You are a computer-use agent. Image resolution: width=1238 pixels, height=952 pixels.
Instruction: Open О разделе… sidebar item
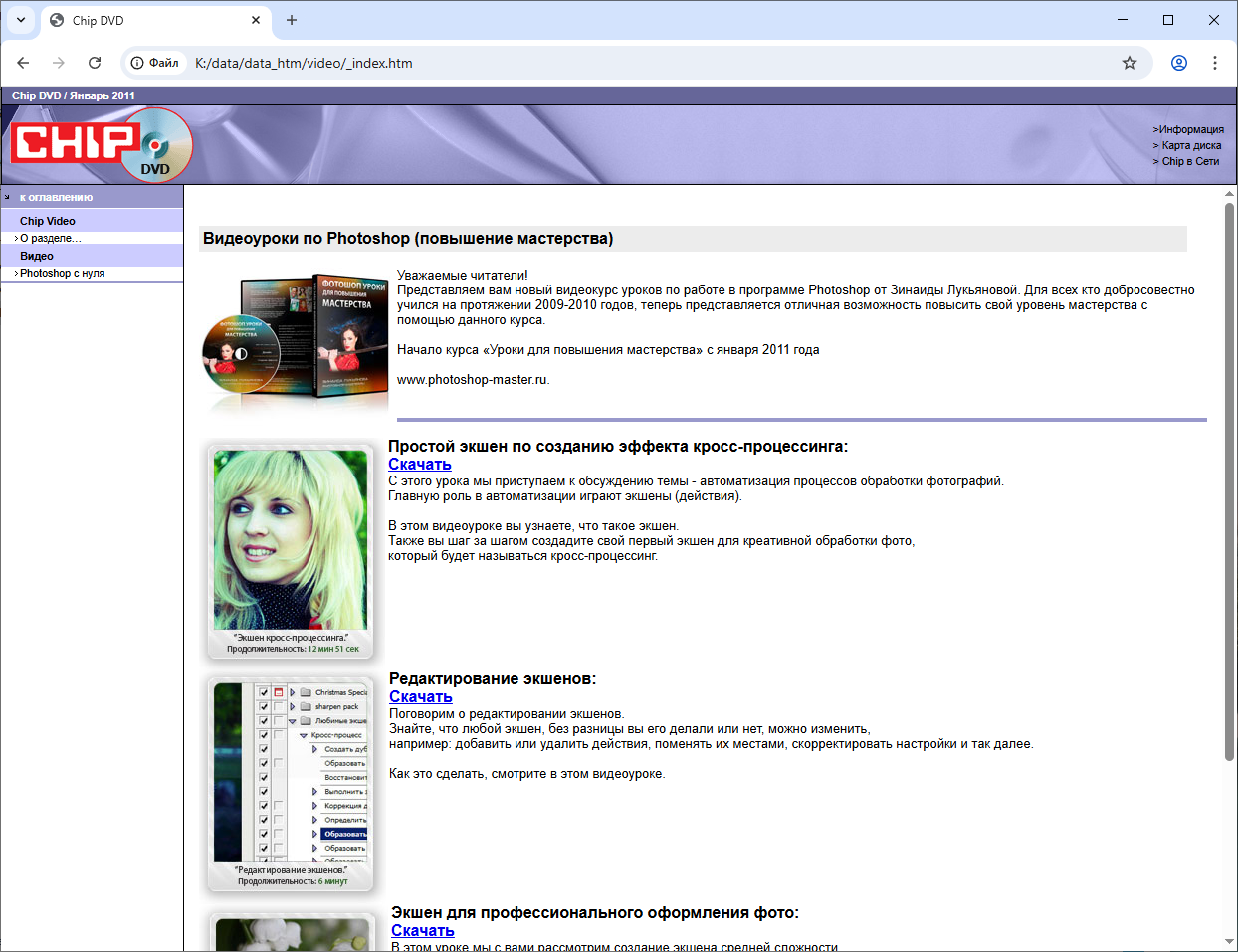[x=50, y=239]
